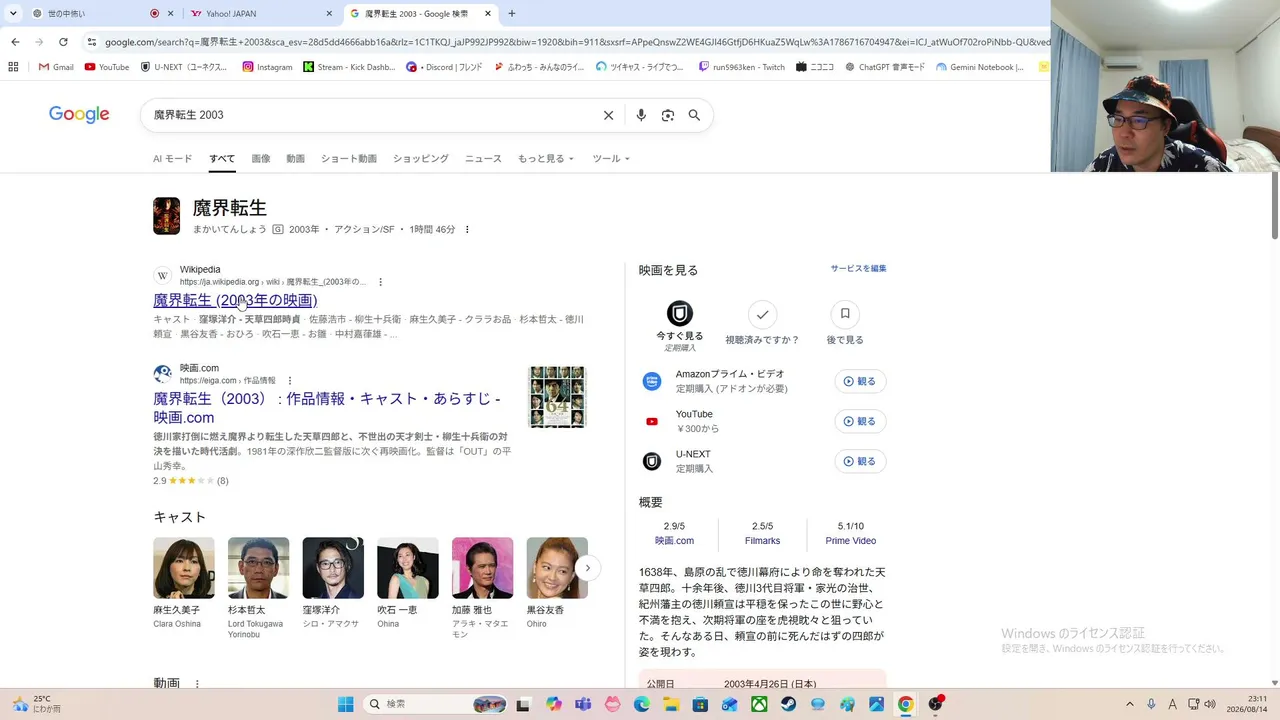Close the Yahoo! JAPAN tab
This screenshot has height=720, width=1280.
pyautogui.click(x=330, y=14)
